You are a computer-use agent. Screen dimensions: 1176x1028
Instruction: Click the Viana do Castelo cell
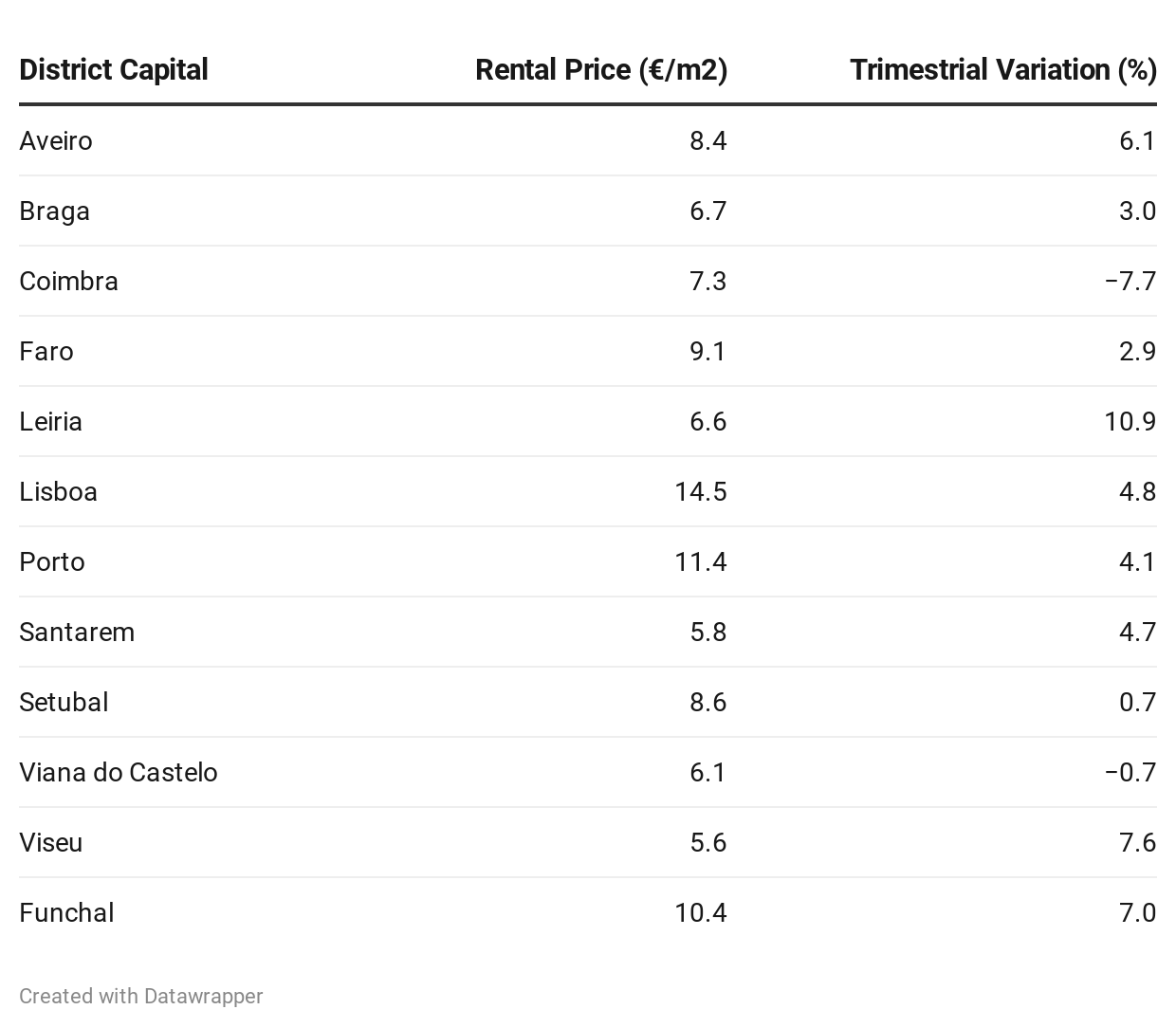point(119,773)
